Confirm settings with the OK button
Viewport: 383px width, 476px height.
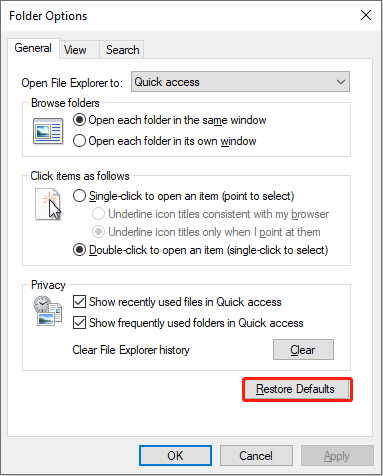tap(175, 456)
